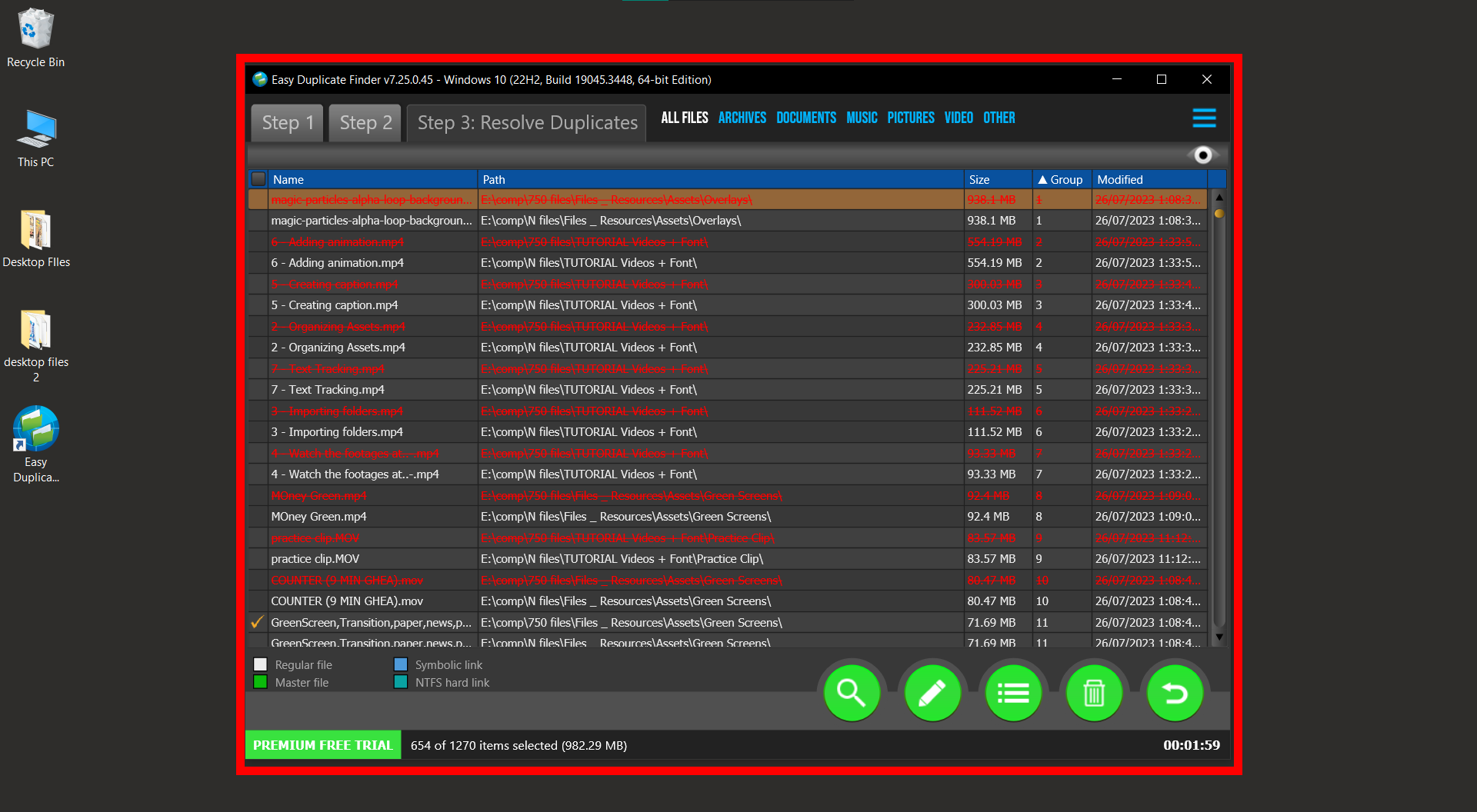Screen dimensions: 1477x812
Task: Go back to Step 1
Action: (286, 122)
